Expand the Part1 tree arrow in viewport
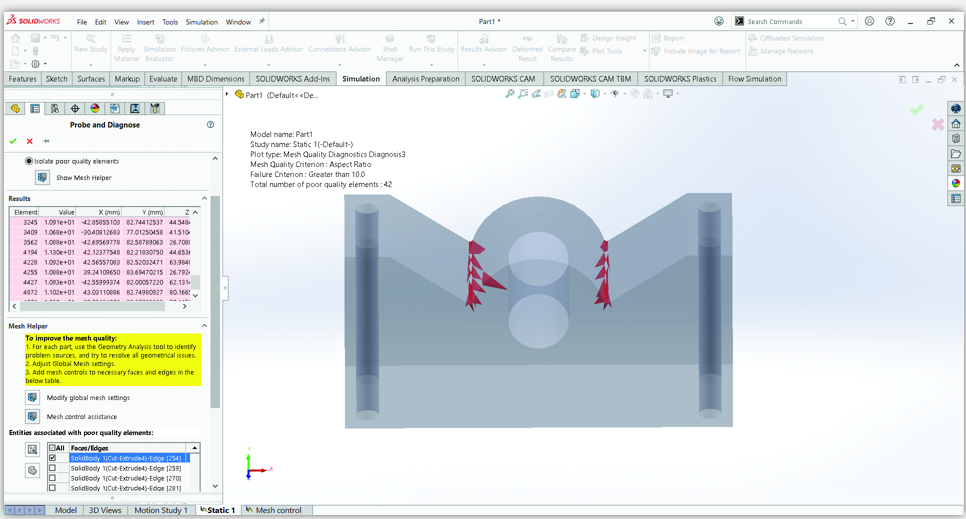966x519 pixels. 227,94
